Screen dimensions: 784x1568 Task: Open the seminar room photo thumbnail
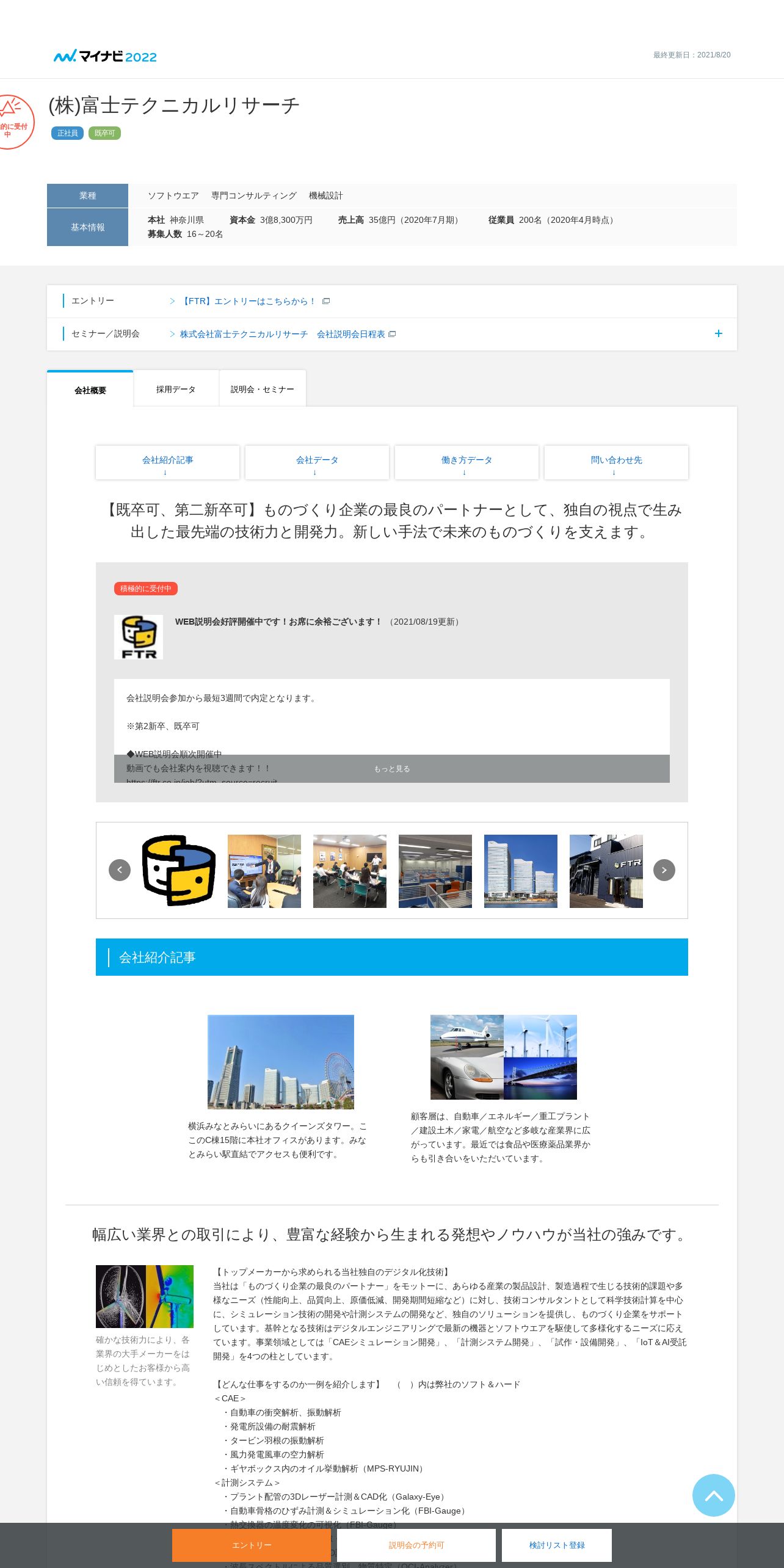[x=350, y=871]
